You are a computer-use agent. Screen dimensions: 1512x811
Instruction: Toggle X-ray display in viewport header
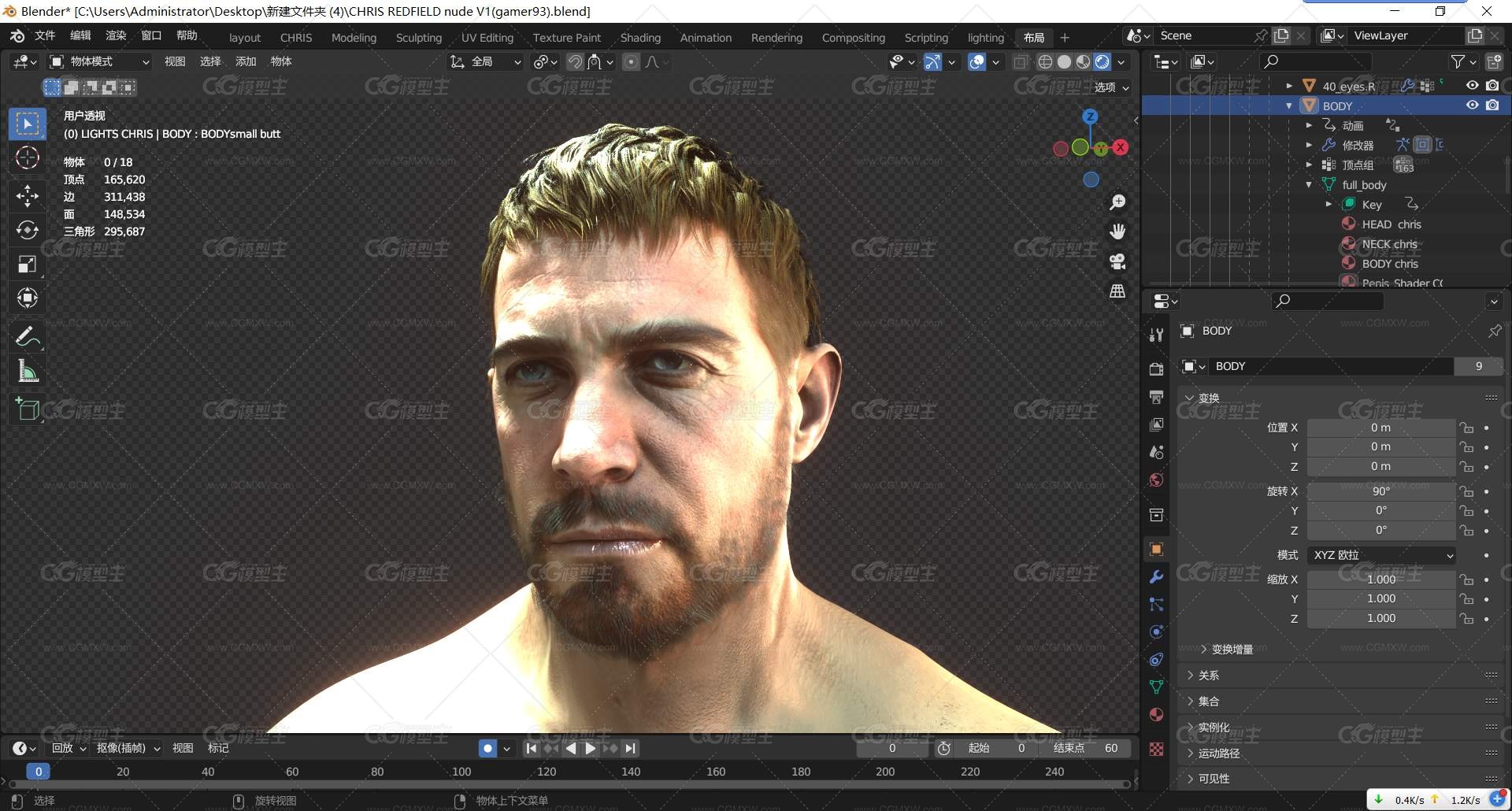pos(1021,61)
